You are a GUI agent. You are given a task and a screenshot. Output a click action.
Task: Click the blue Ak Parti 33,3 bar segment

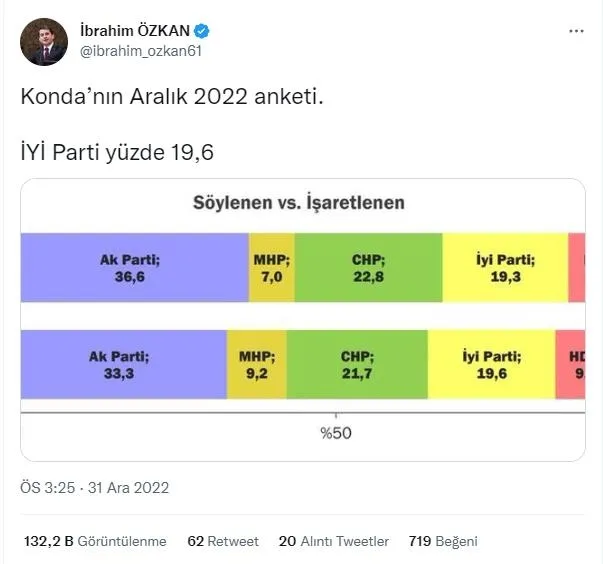coord(122,364)
